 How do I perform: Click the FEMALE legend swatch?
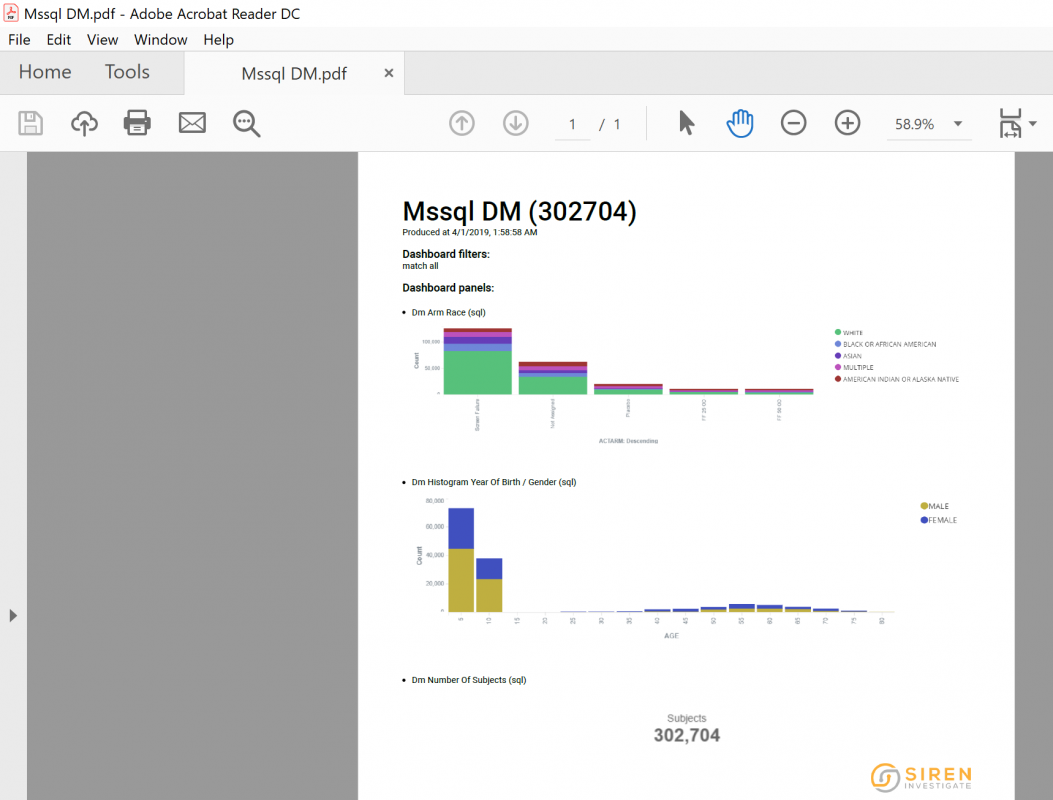click(x=924, y=520)
